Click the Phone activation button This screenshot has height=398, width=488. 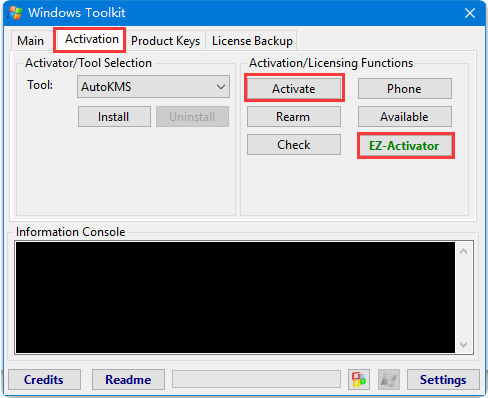(x=405, y=89)
